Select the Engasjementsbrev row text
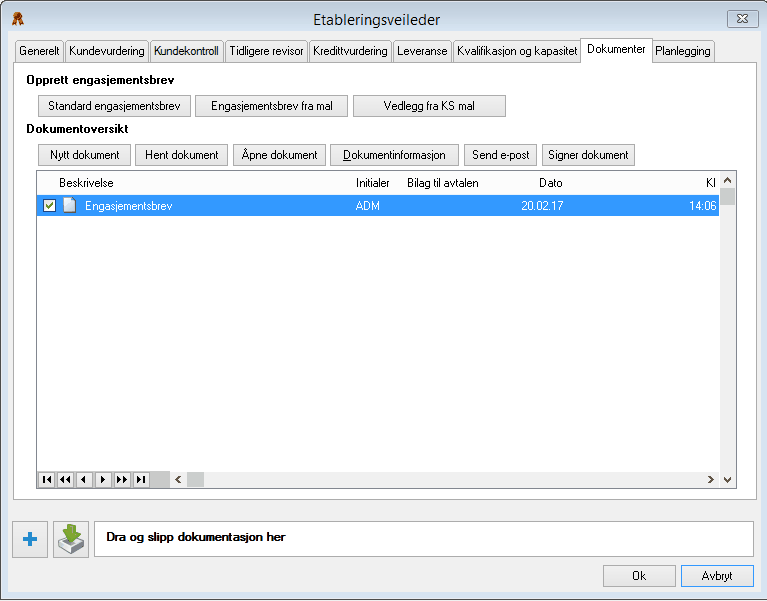767x601 pixels. [129, 206]
